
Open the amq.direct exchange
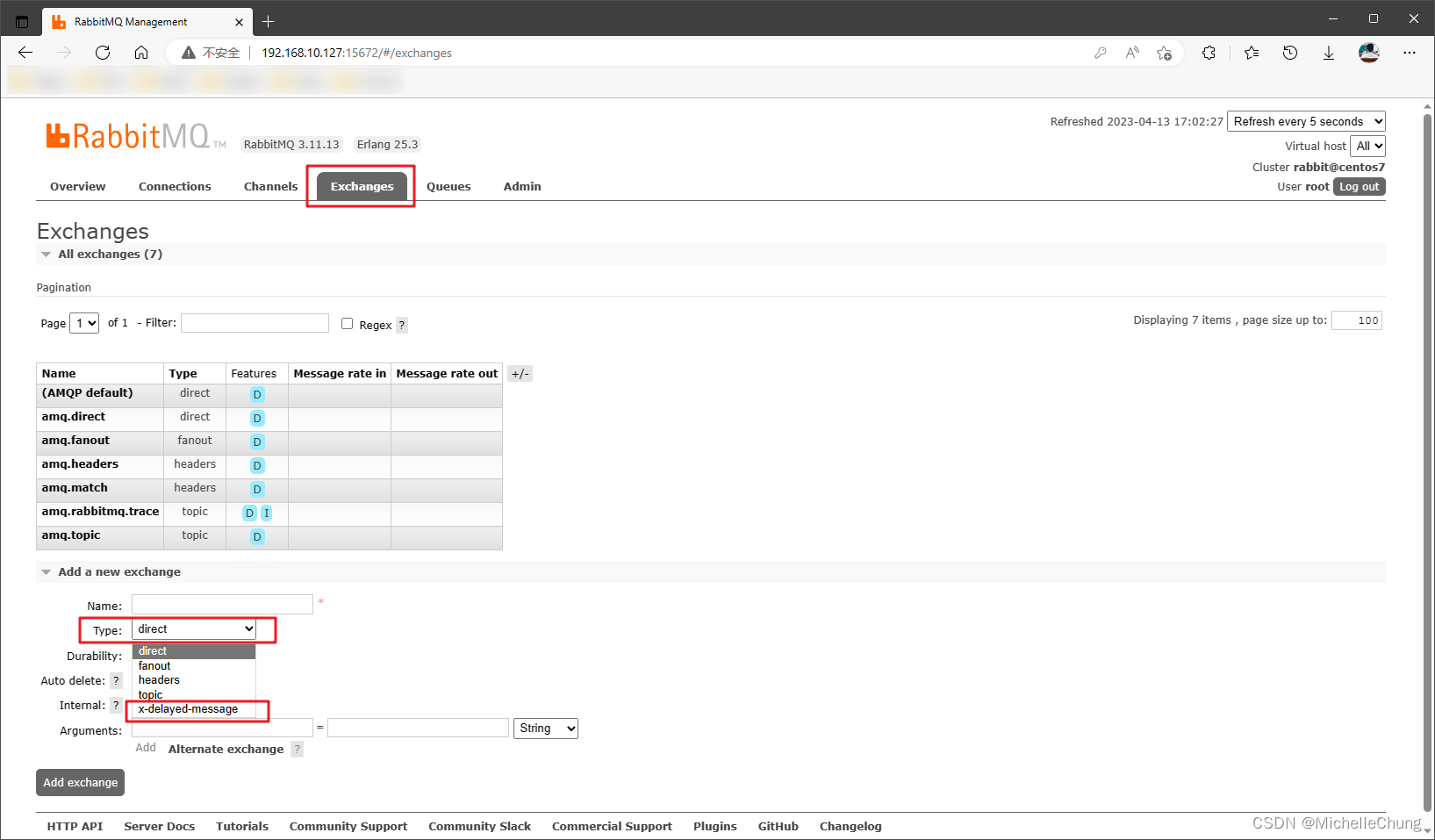point(74,417)
